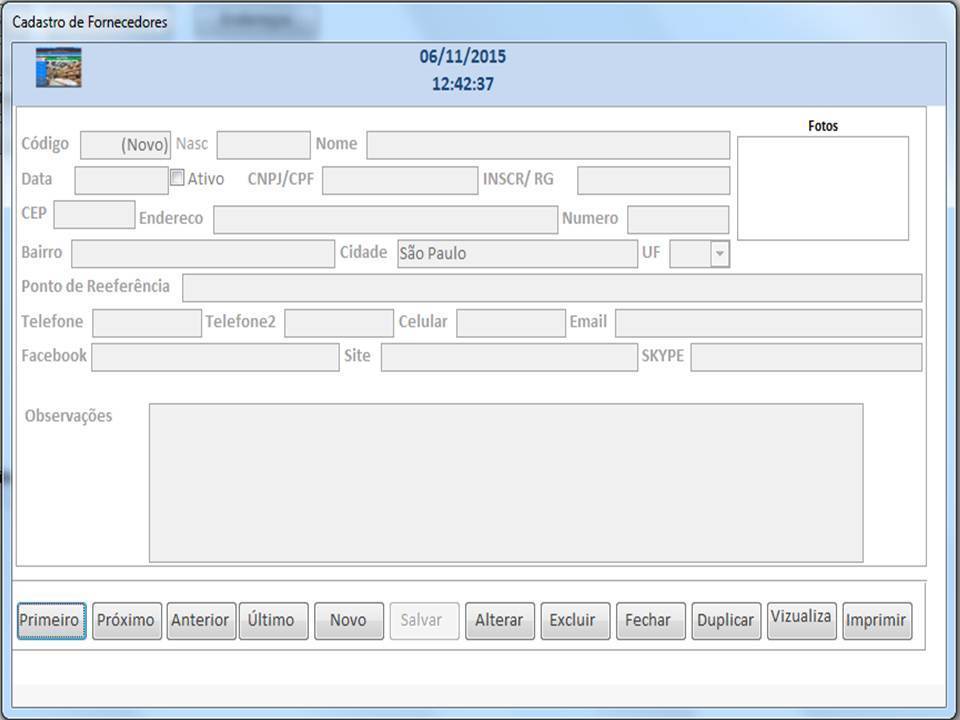Jump to Último record
The width and height of the screenshot is (960, 720).
[x=272, y=620]
